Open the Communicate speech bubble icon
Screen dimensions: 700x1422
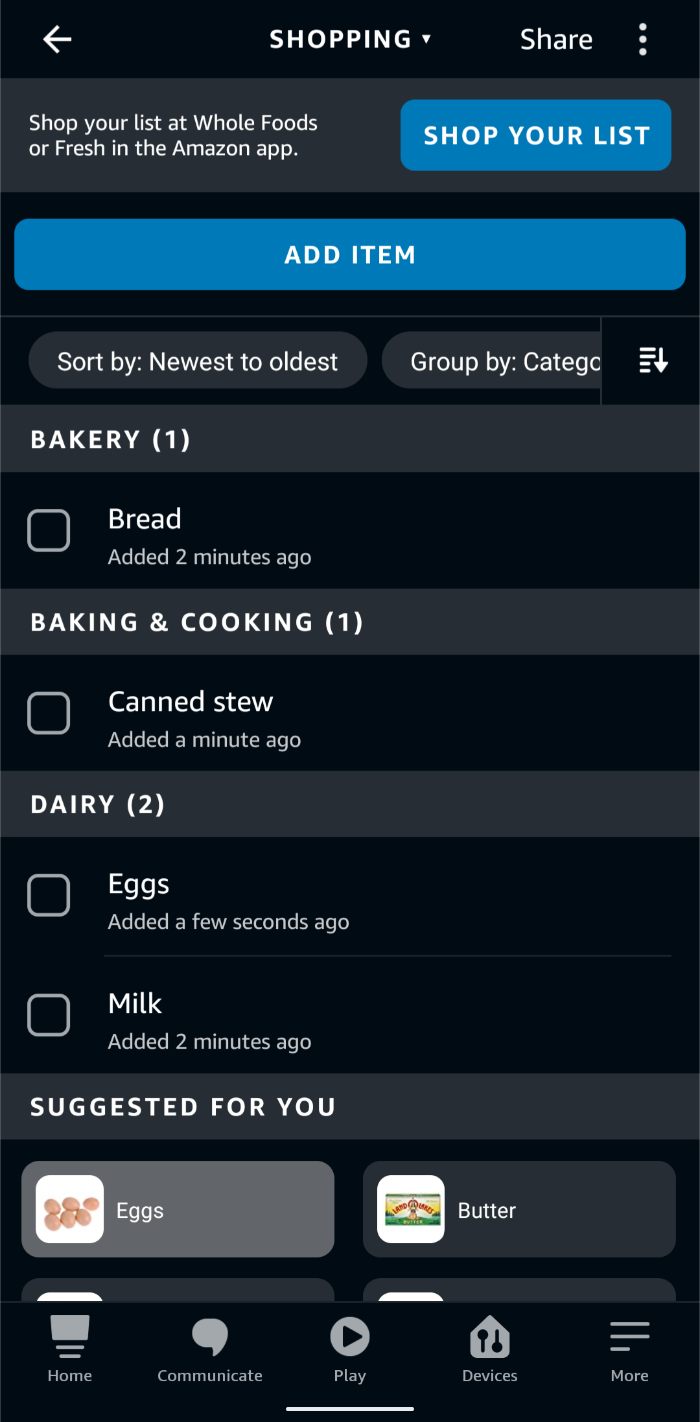(210, 1337)
